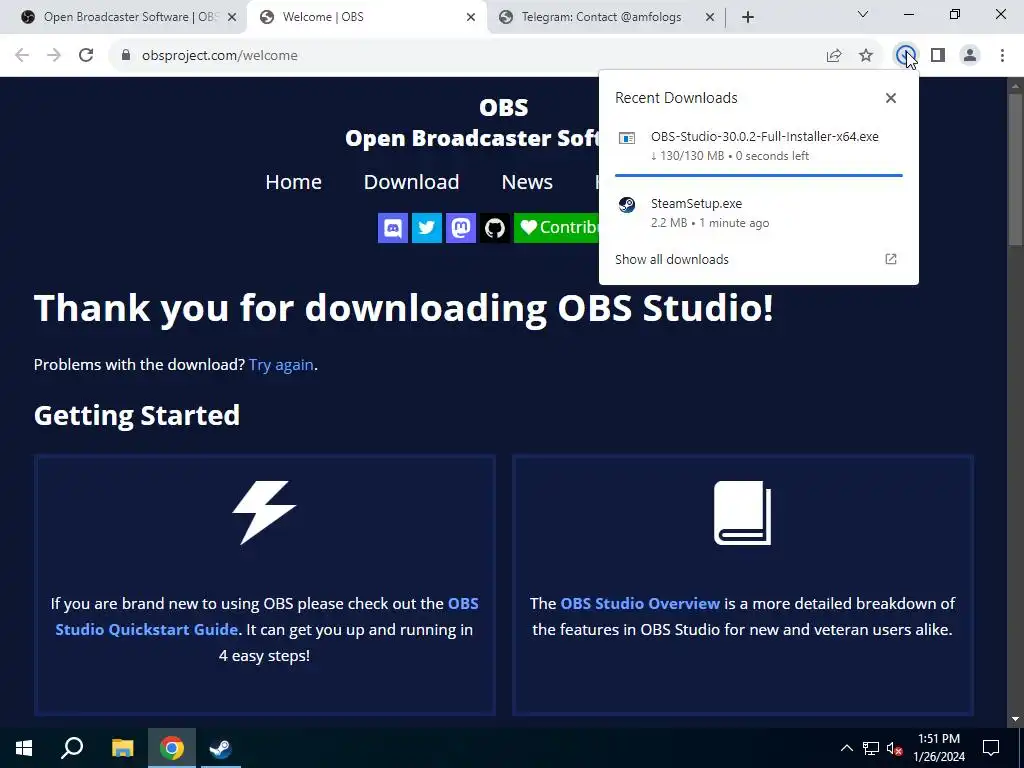
Task: Close the Welcome | OBS tab
Action: [x=471, y=18]
